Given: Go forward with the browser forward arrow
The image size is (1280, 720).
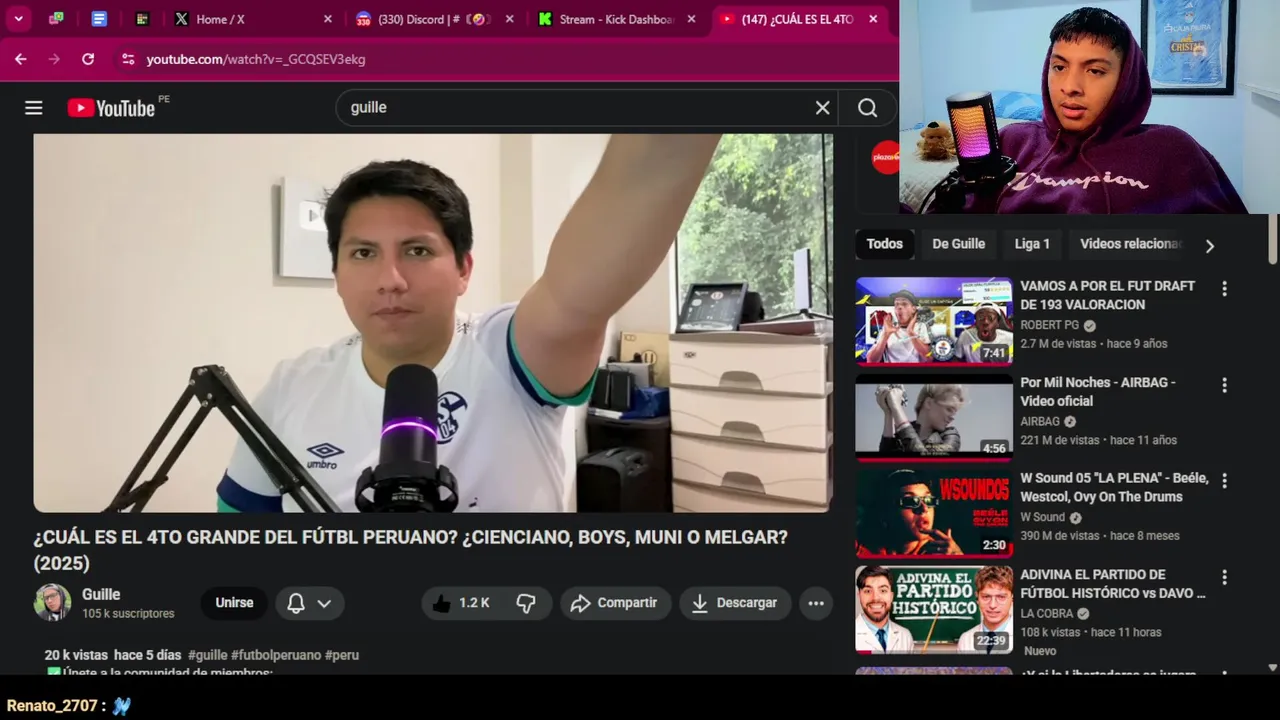Looking at the screenshot, I should [x=54, y=59].
